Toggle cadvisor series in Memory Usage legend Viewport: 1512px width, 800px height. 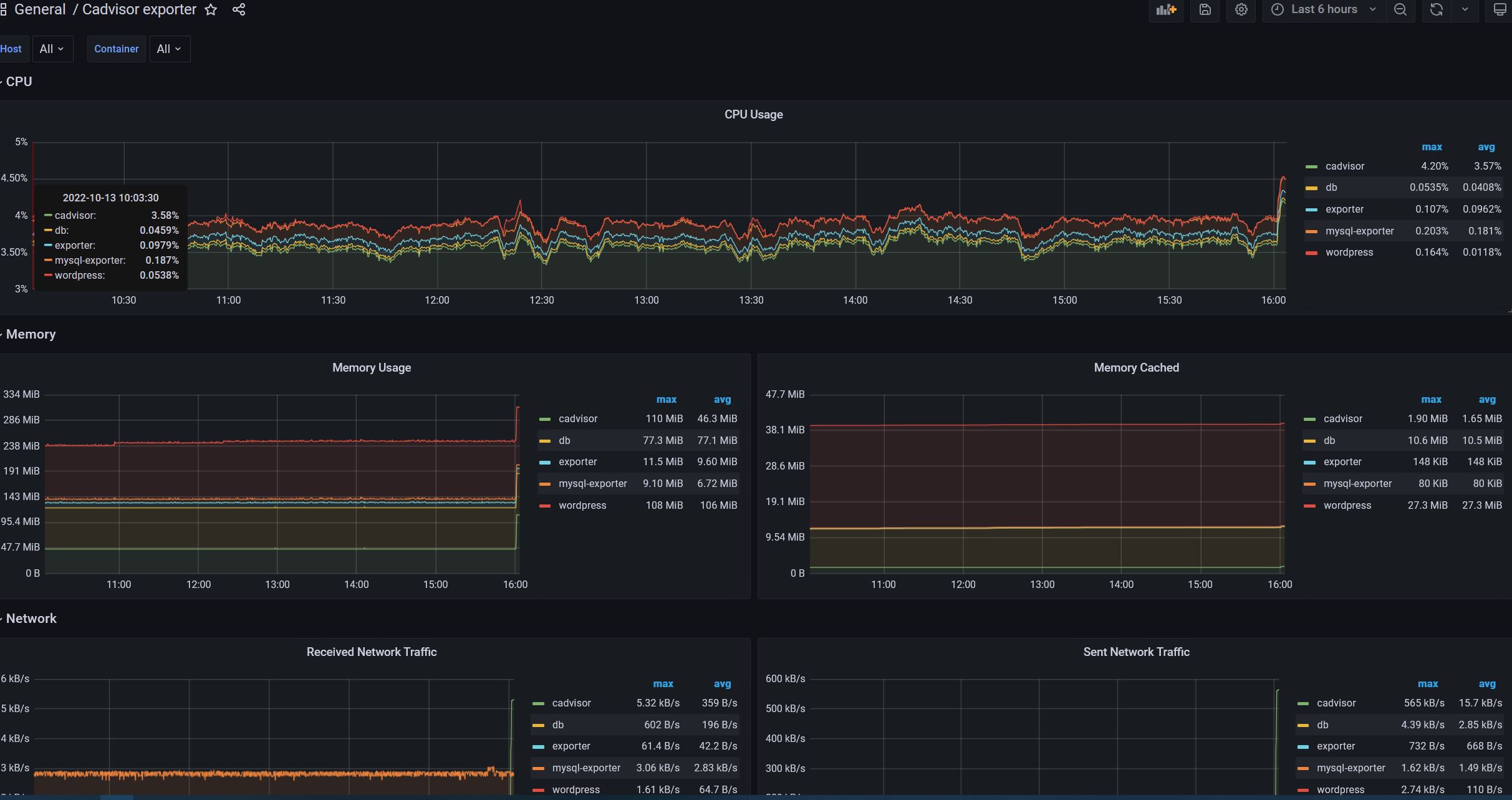click(x=578, y=419)
